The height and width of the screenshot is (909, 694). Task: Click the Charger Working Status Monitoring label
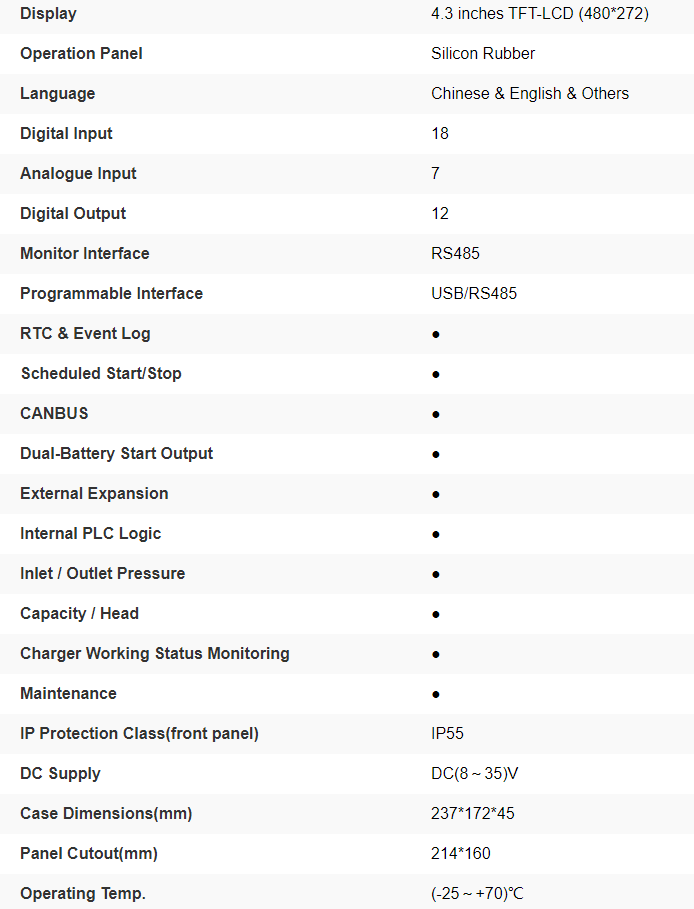click(155, 654)
